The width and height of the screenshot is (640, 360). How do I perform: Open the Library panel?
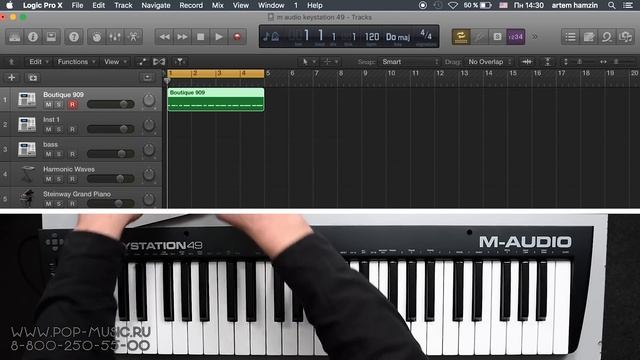point(15,37)
